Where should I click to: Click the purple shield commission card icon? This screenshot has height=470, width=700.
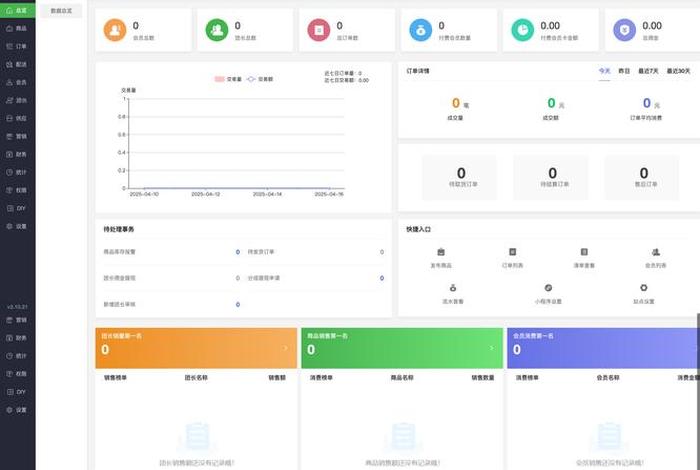[x=625, y=30]
